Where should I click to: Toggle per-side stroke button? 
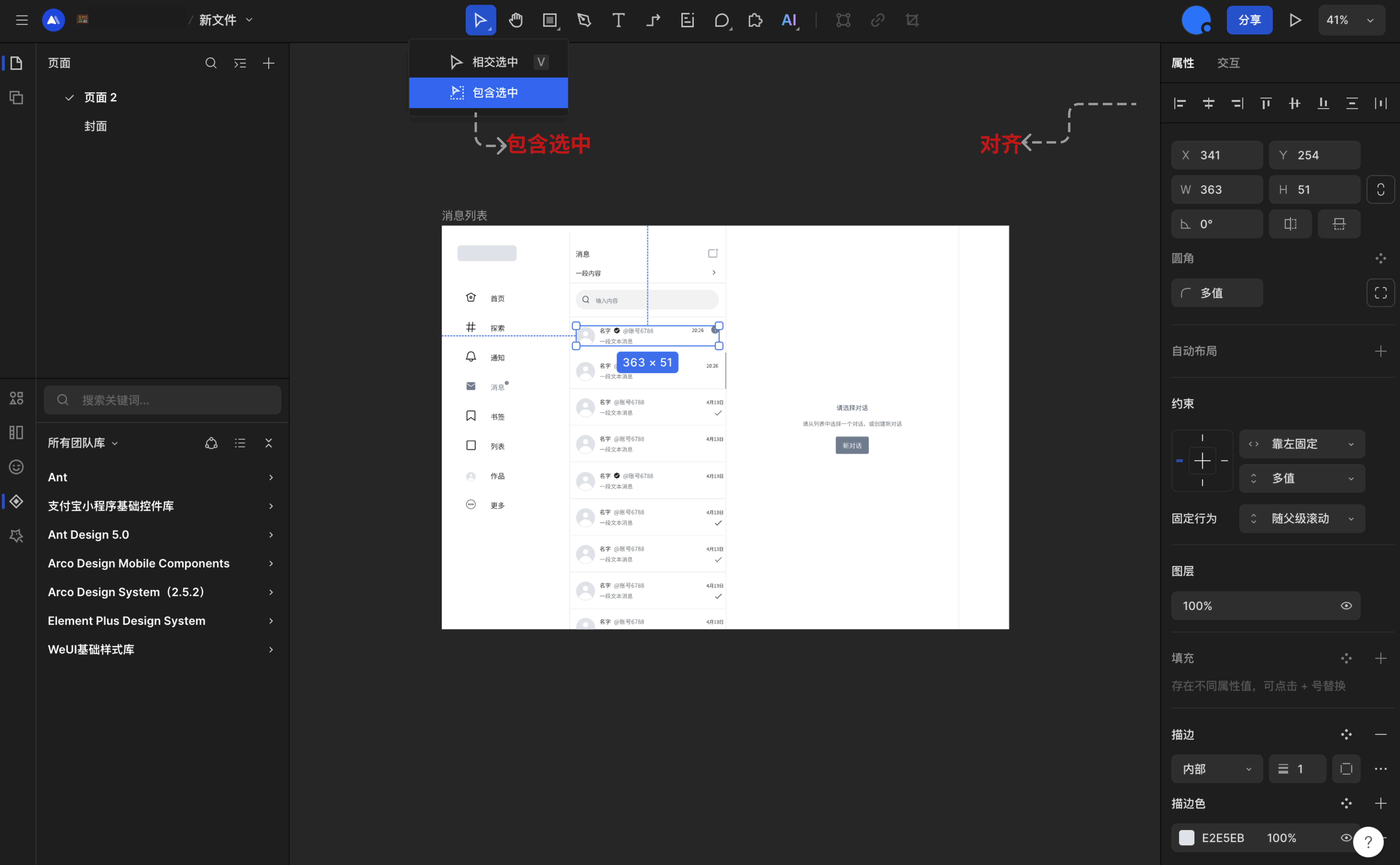click(x=1346, y=769)
